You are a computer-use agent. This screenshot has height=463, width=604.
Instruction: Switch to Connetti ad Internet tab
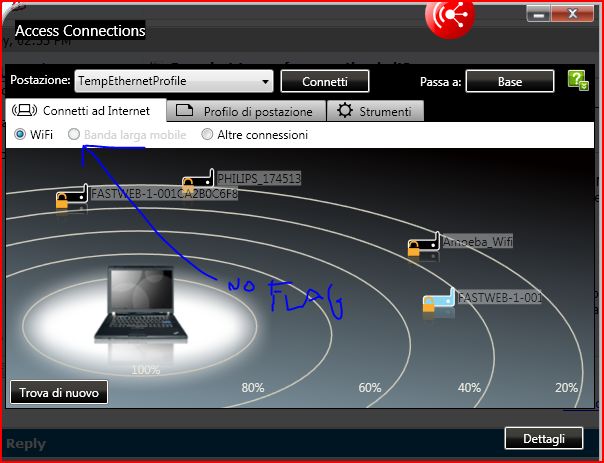click(x=86, y=111)
